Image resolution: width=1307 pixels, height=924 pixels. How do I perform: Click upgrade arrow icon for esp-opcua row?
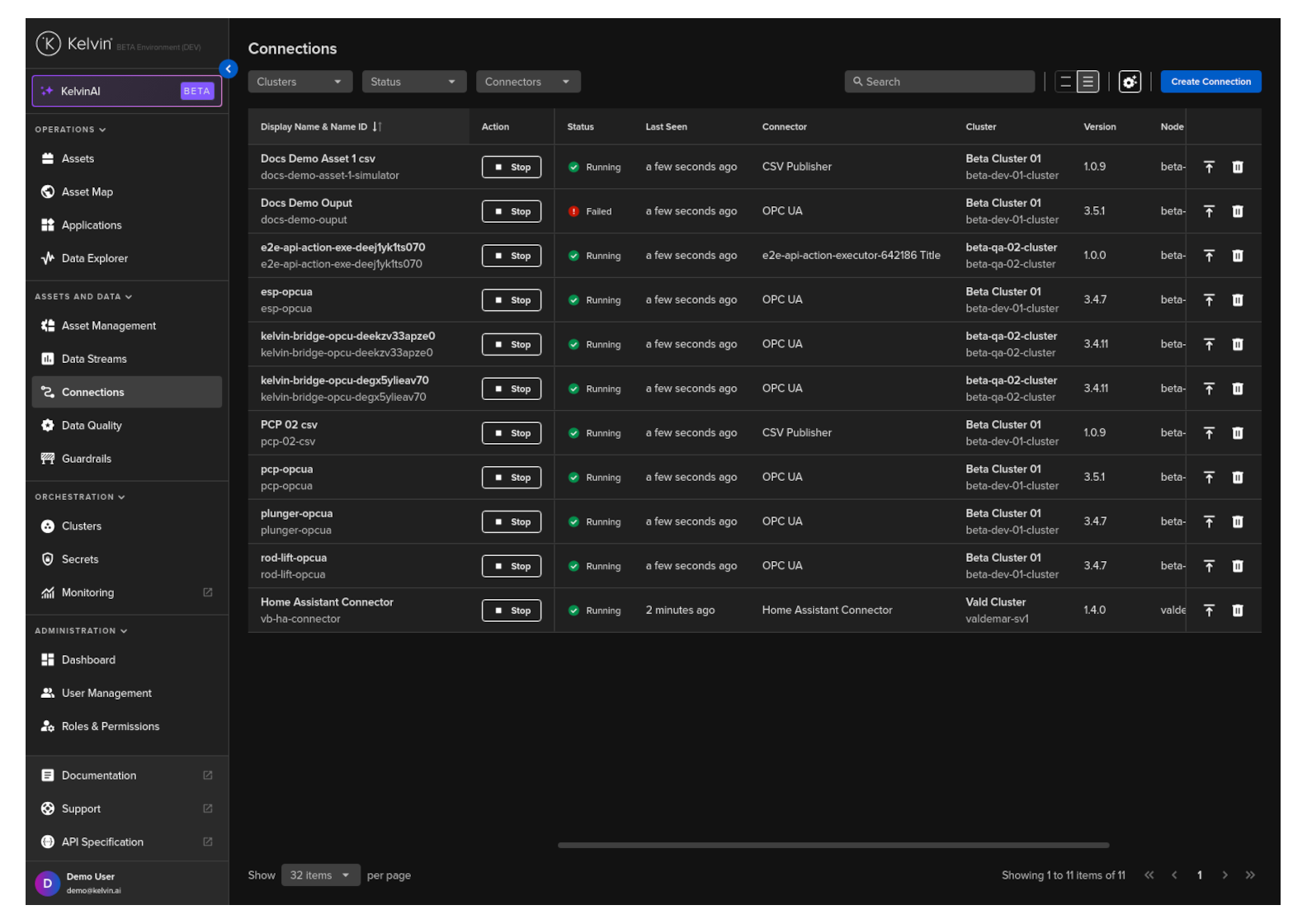click(x=1209, y=300)
